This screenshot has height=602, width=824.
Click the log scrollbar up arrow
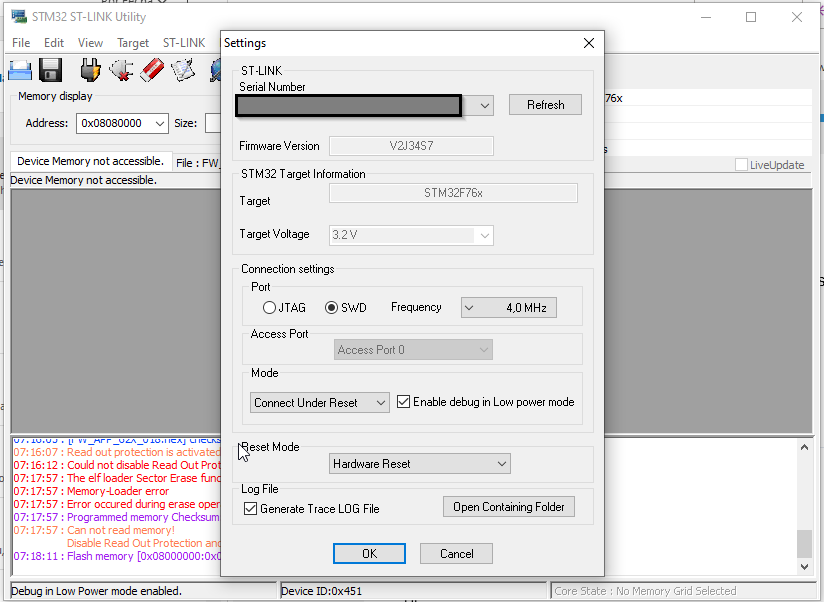pos(804,447)
